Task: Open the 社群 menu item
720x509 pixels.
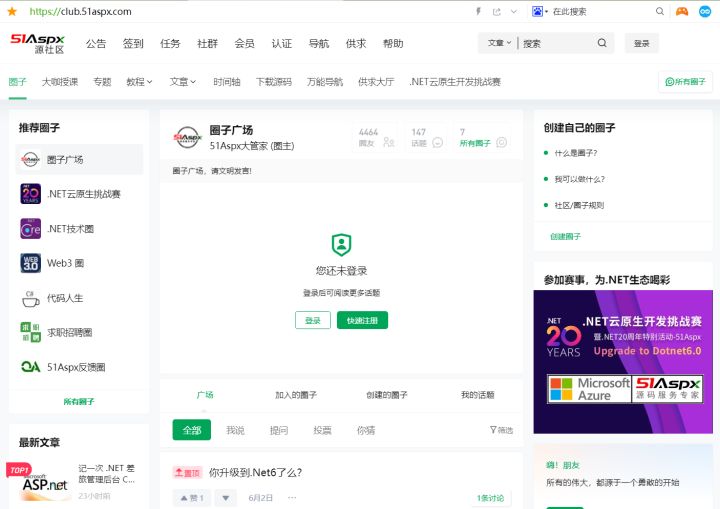Action: click(x=207, y=44)
